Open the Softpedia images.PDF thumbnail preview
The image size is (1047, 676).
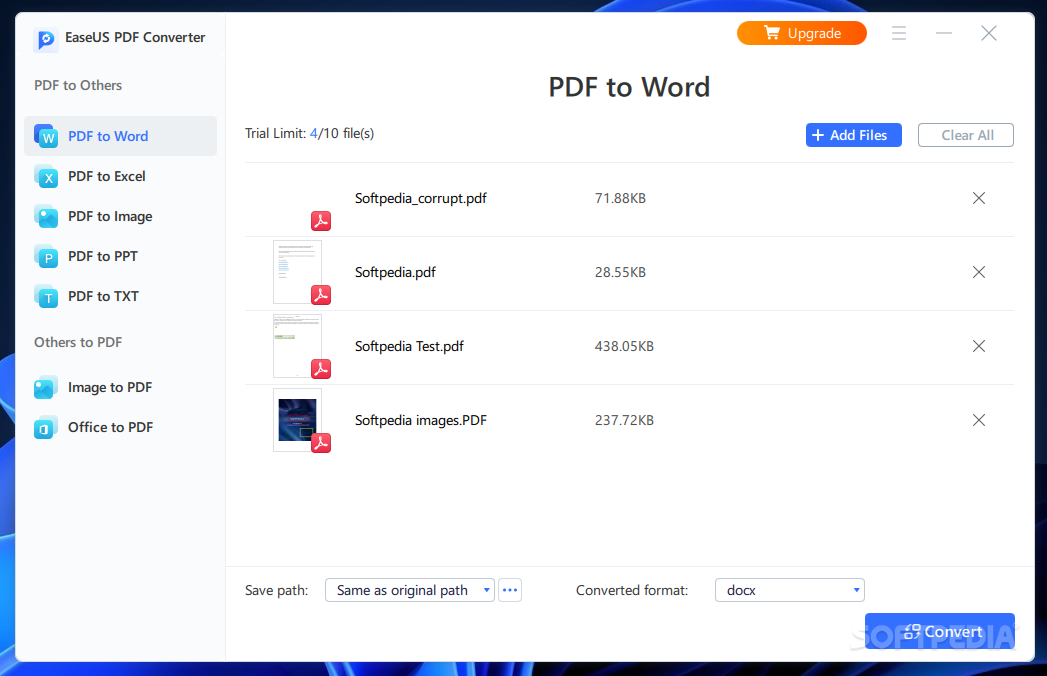click(x=298, y=420)
